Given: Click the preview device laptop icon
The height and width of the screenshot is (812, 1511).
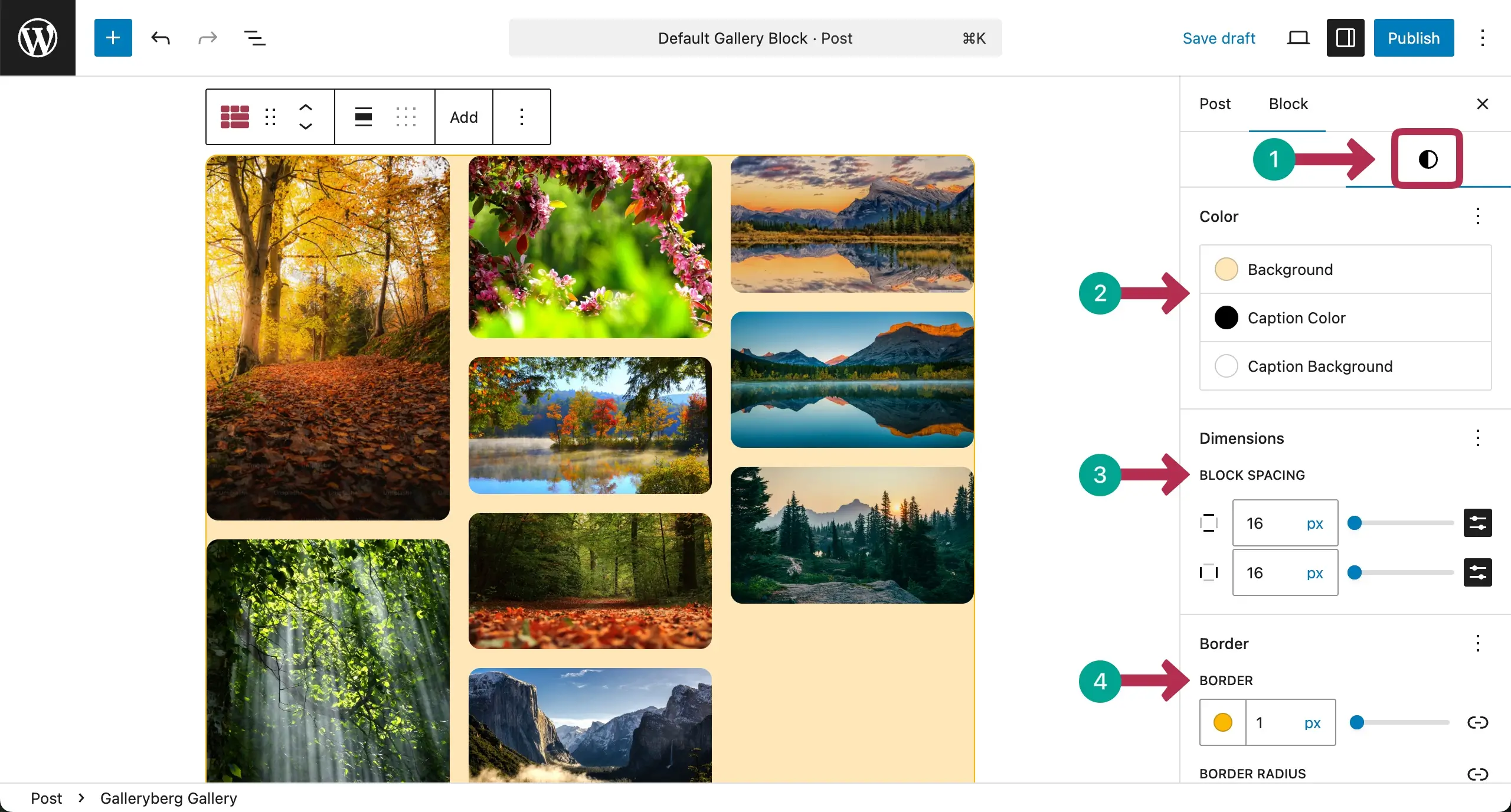Looking at the screenshot, I should (1298, 38).
